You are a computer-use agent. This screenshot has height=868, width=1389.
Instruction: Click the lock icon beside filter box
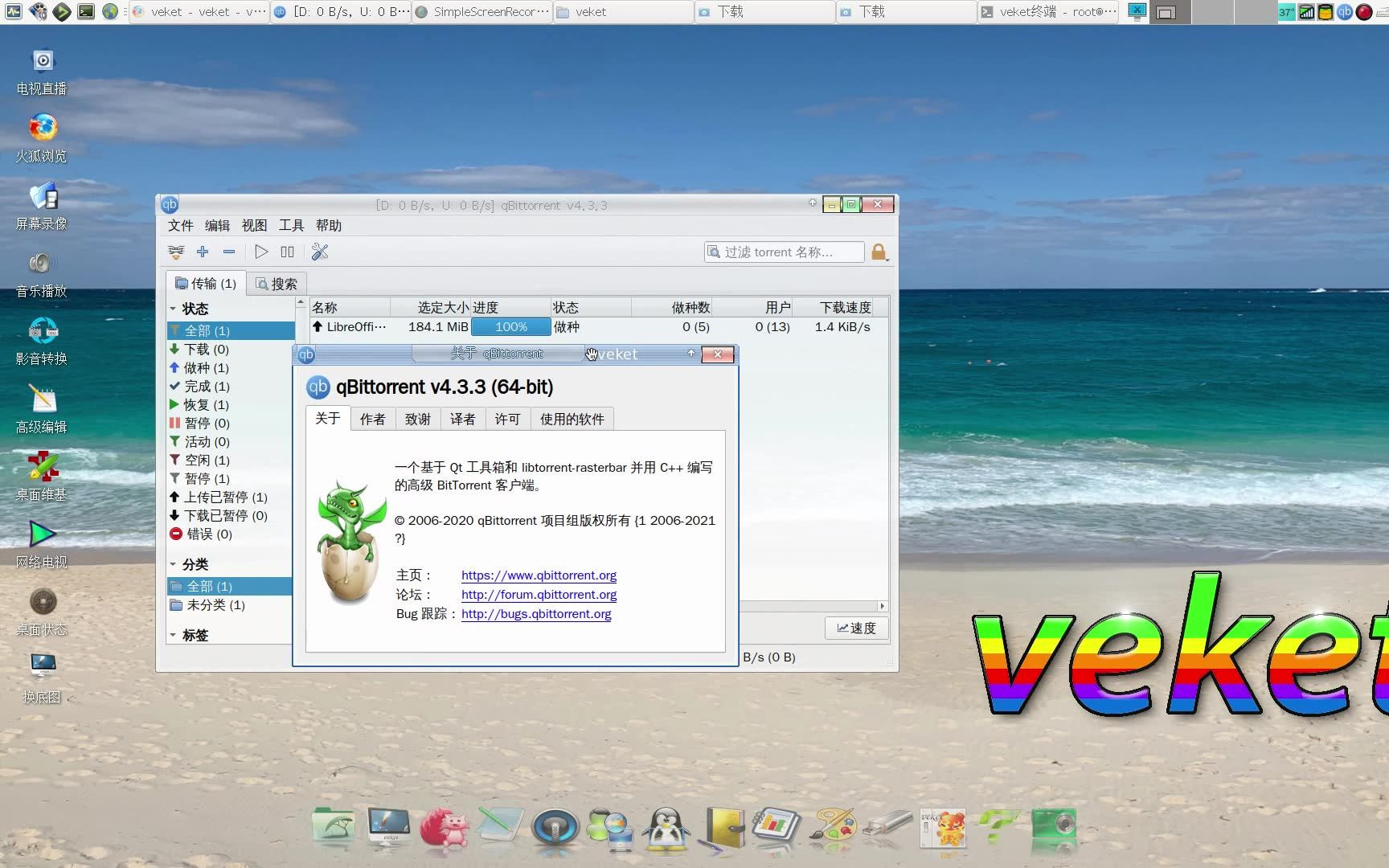(879, 252)
